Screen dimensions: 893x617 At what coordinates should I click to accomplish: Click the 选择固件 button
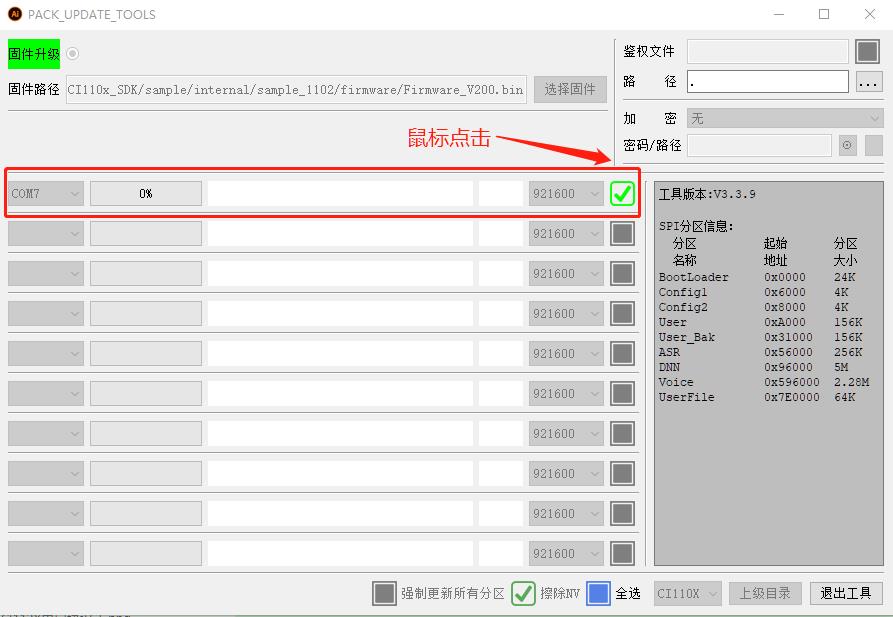coord(570,89)
